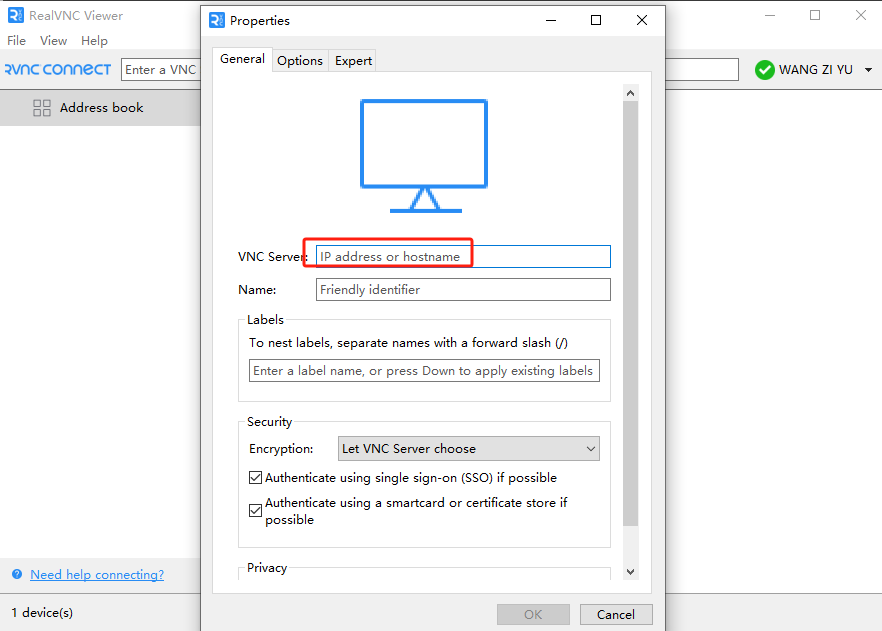Image resolution: width=882 pixels, height=631 pixels.
Task: Close the Properties dialog
Action: tap(642, 20)
